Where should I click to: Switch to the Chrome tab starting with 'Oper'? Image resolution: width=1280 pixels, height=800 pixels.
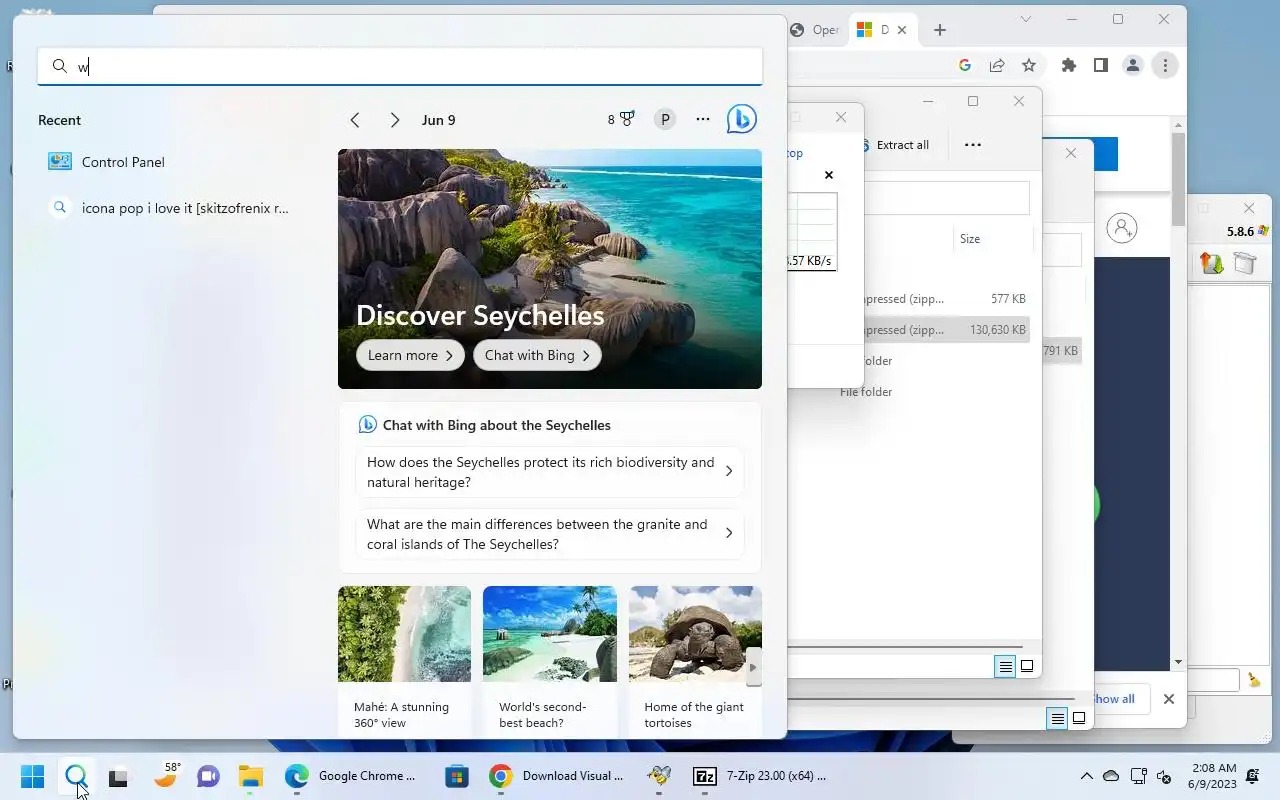818,30
